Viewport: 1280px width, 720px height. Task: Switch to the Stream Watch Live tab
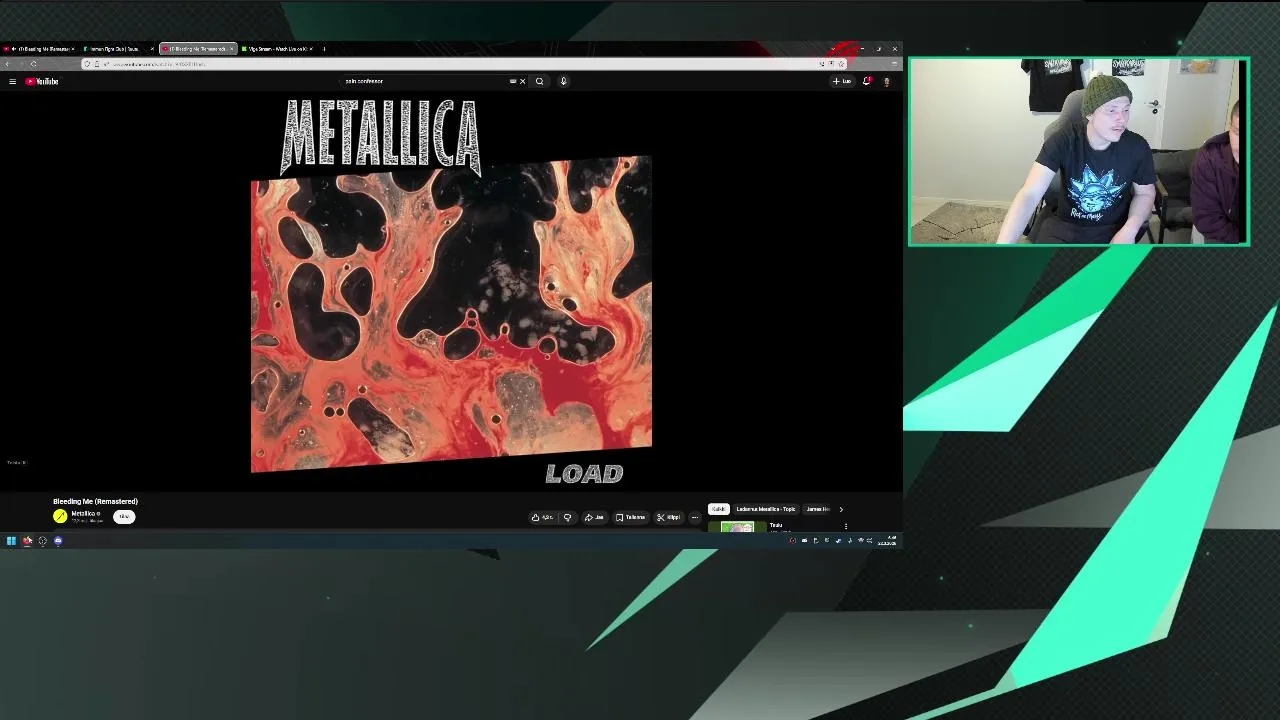click(x=278, y=49)
